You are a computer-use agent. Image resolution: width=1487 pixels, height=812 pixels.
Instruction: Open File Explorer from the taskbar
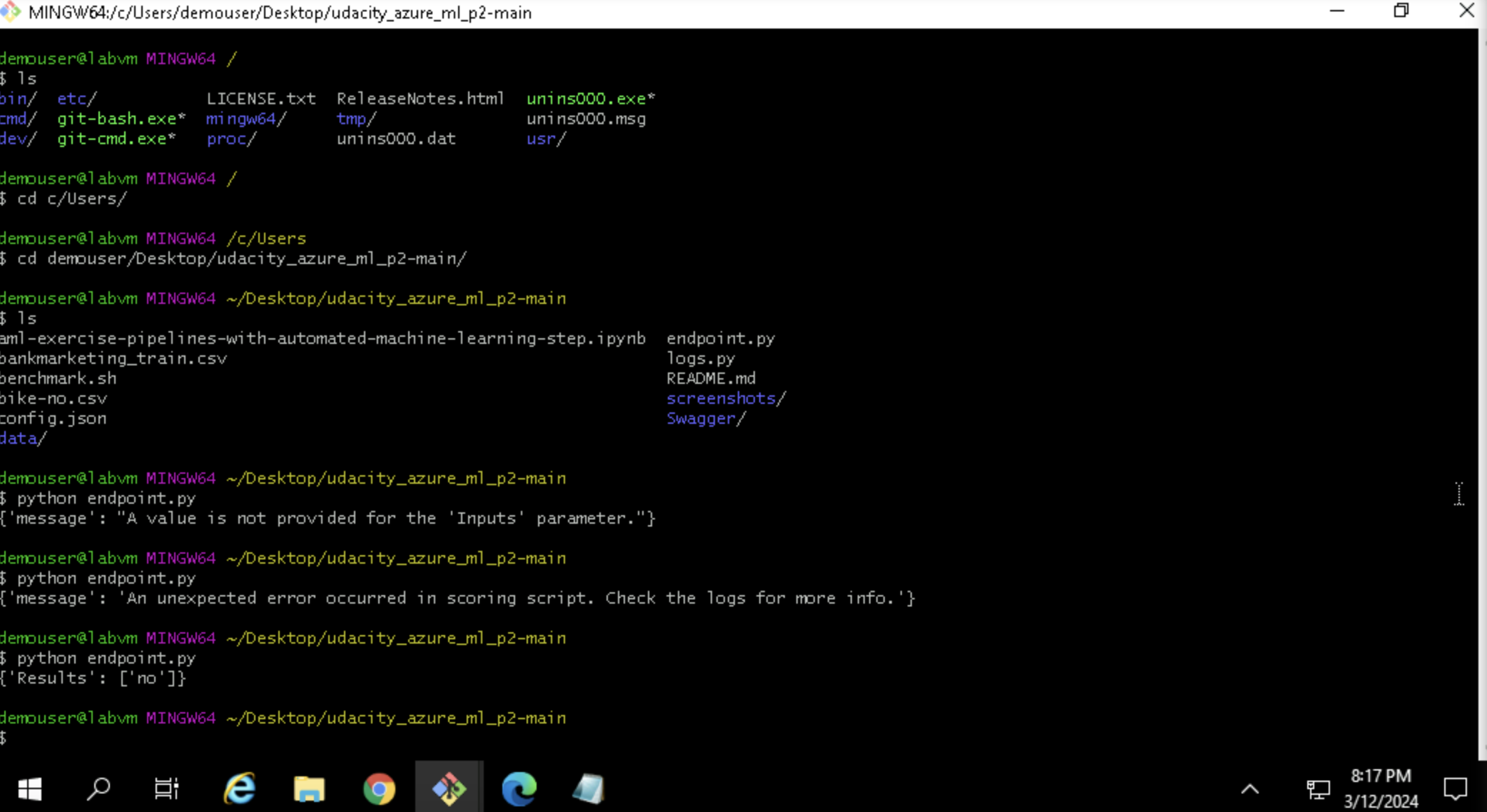point(309,788)
